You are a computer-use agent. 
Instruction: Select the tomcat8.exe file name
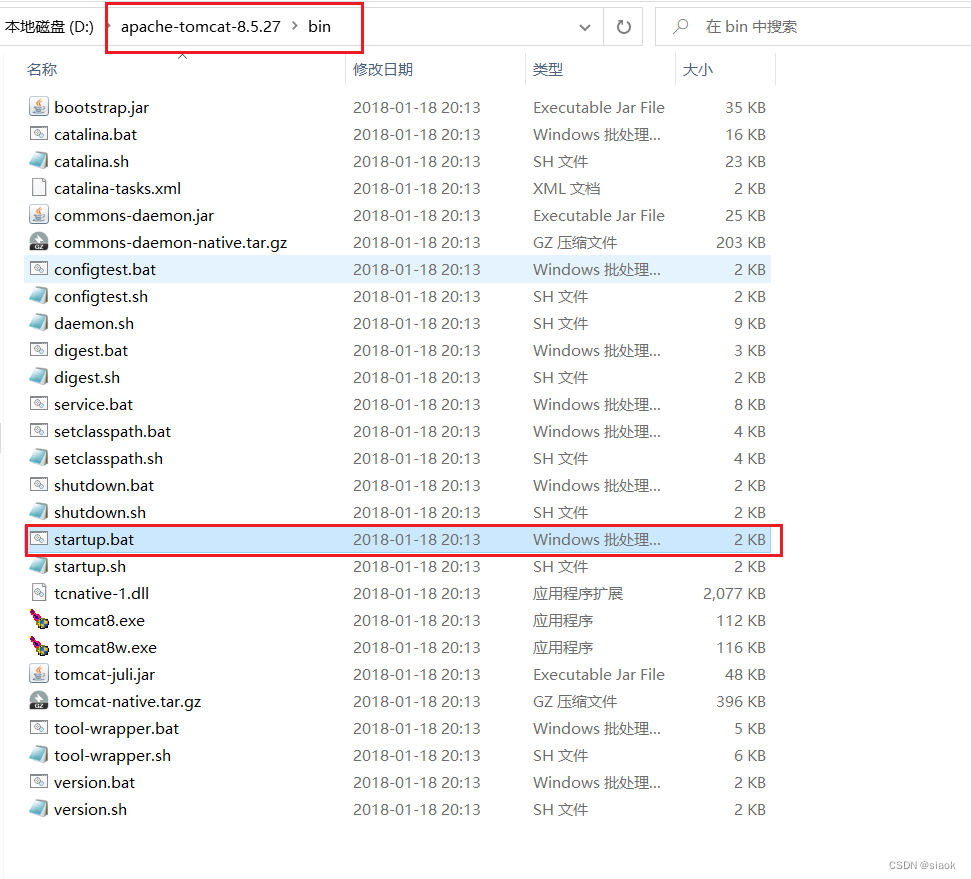click(100, 621)
